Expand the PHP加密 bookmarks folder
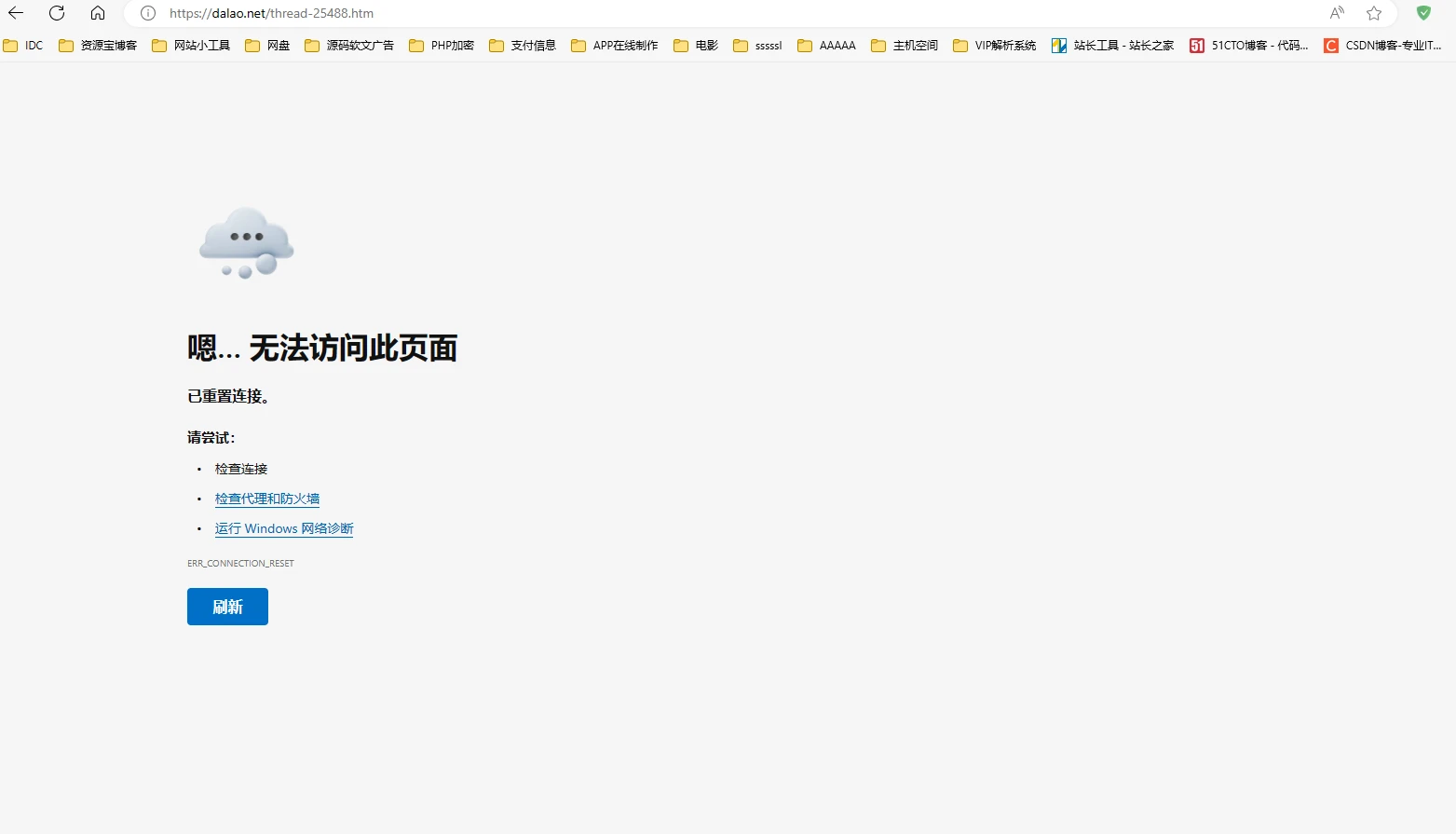Image resolution: width=1456 pixels, height=834 pixels. 442,46
